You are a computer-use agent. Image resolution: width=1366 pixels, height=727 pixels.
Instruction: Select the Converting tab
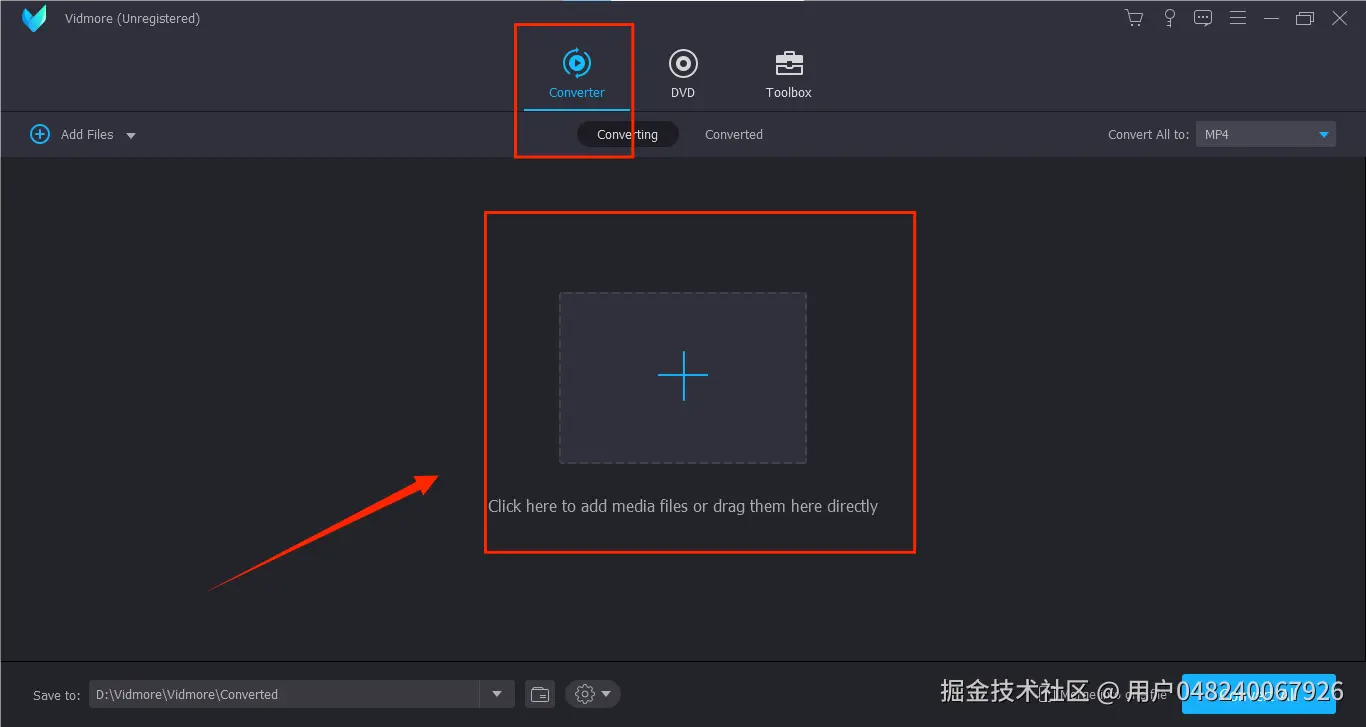coord(628,134)
